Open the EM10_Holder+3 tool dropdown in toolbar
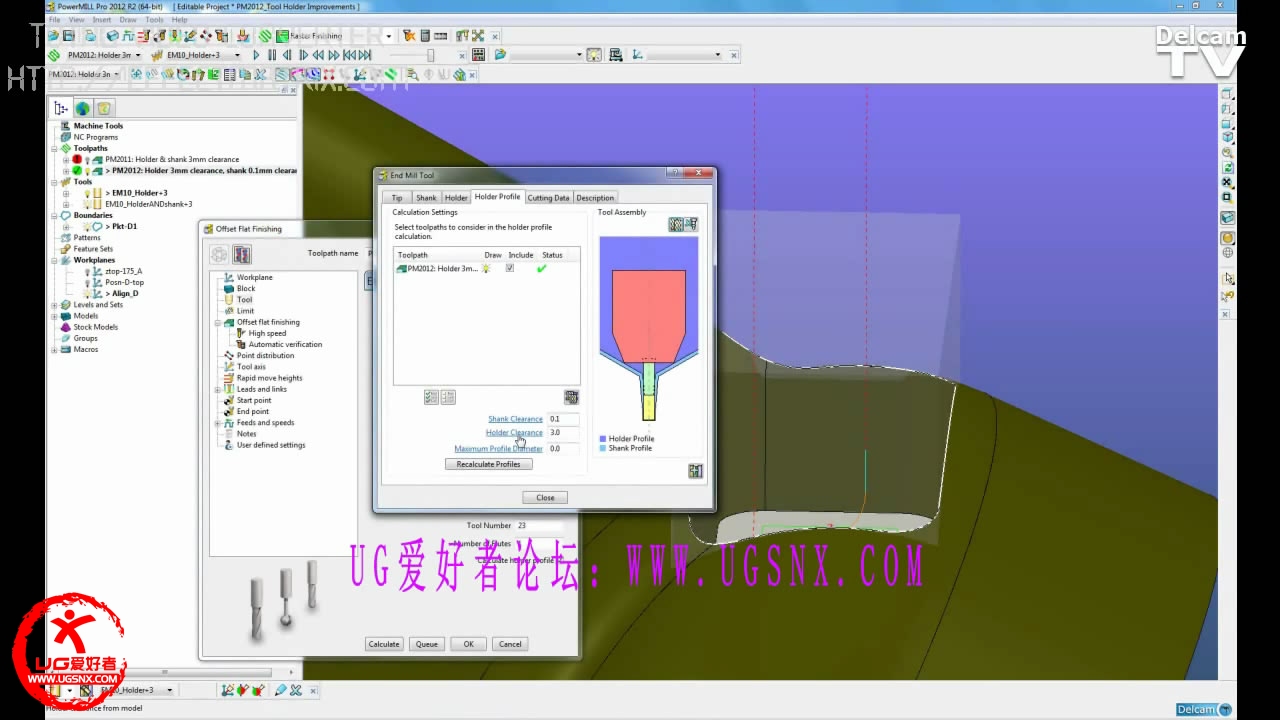This screenshot has width=1280, height=720. (x=237, y=55)
